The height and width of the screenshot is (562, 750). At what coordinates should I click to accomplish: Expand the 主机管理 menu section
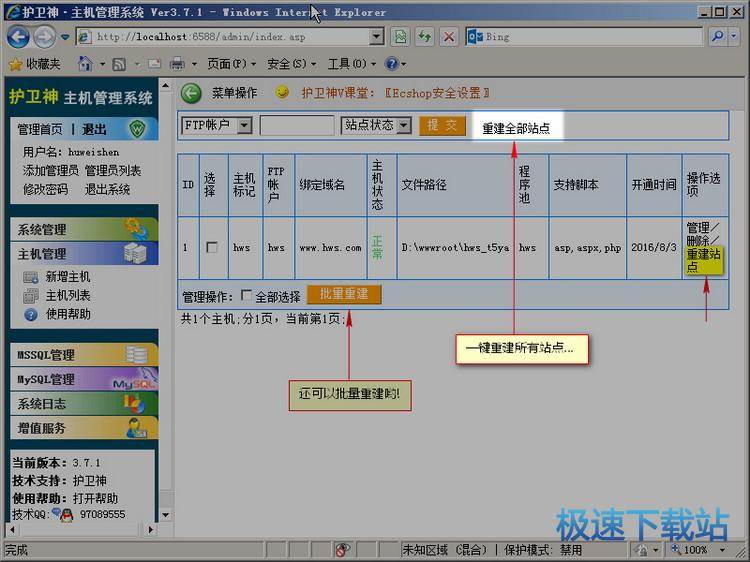click(84, 253)
